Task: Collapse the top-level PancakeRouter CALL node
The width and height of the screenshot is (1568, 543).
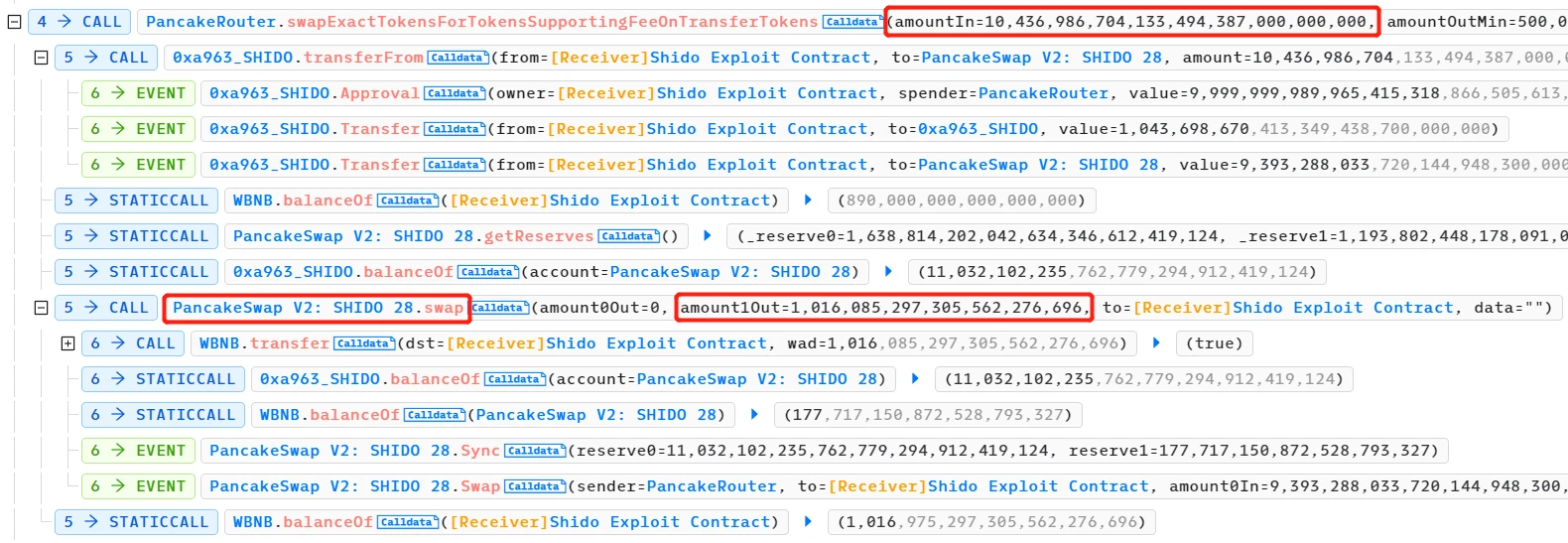Action: (14, 22)
